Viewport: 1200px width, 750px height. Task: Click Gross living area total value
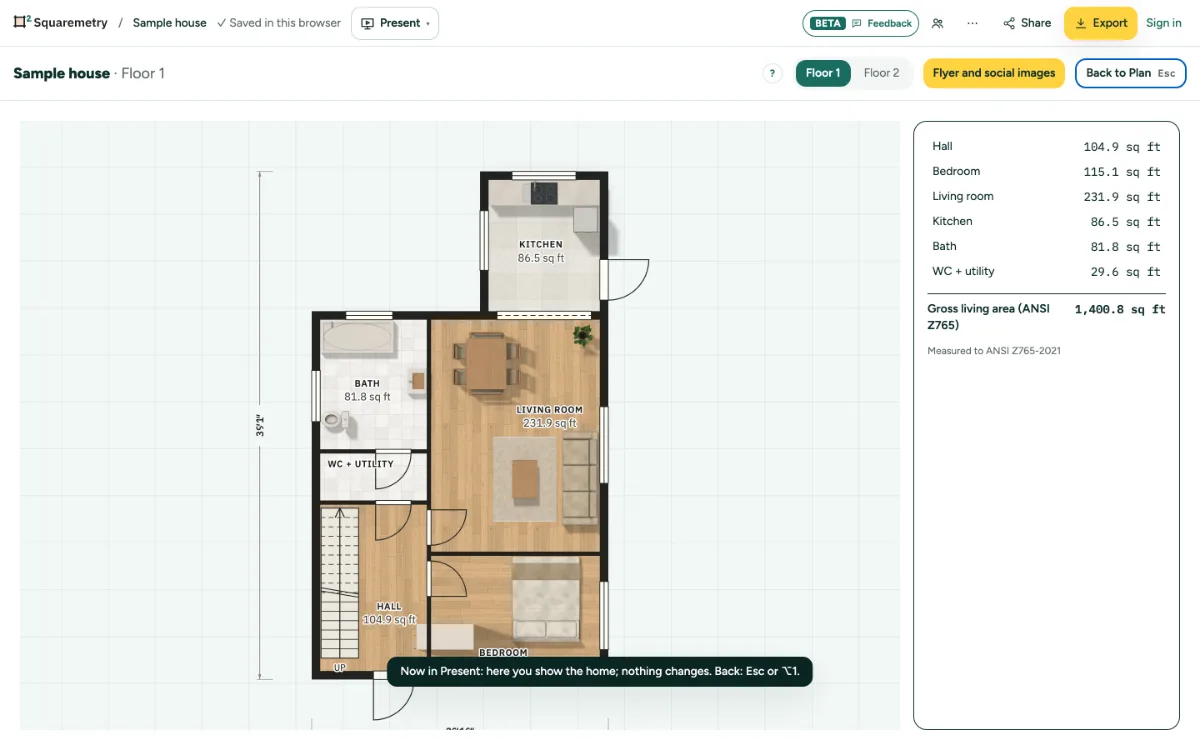(1120, 310)
